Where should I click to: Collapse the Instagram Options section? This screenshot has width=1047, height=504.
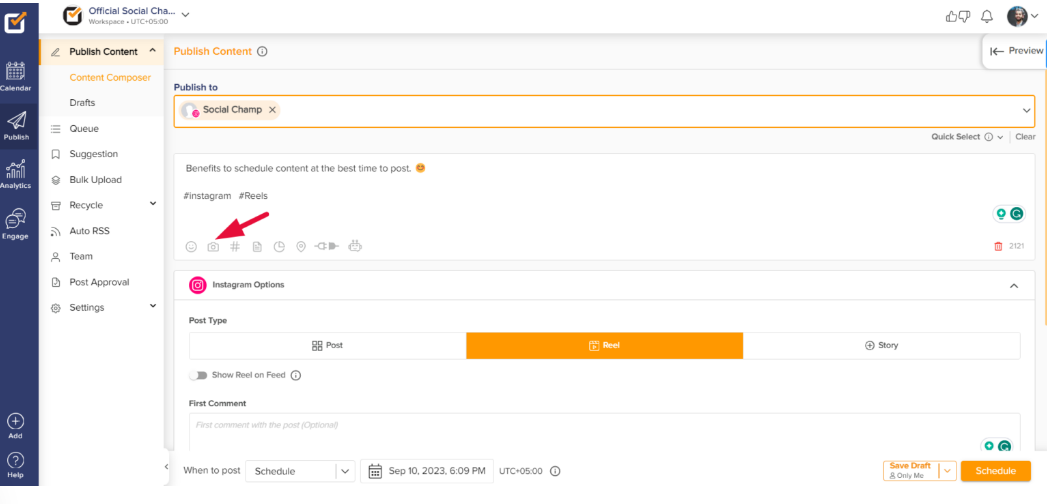point(1014,286)
